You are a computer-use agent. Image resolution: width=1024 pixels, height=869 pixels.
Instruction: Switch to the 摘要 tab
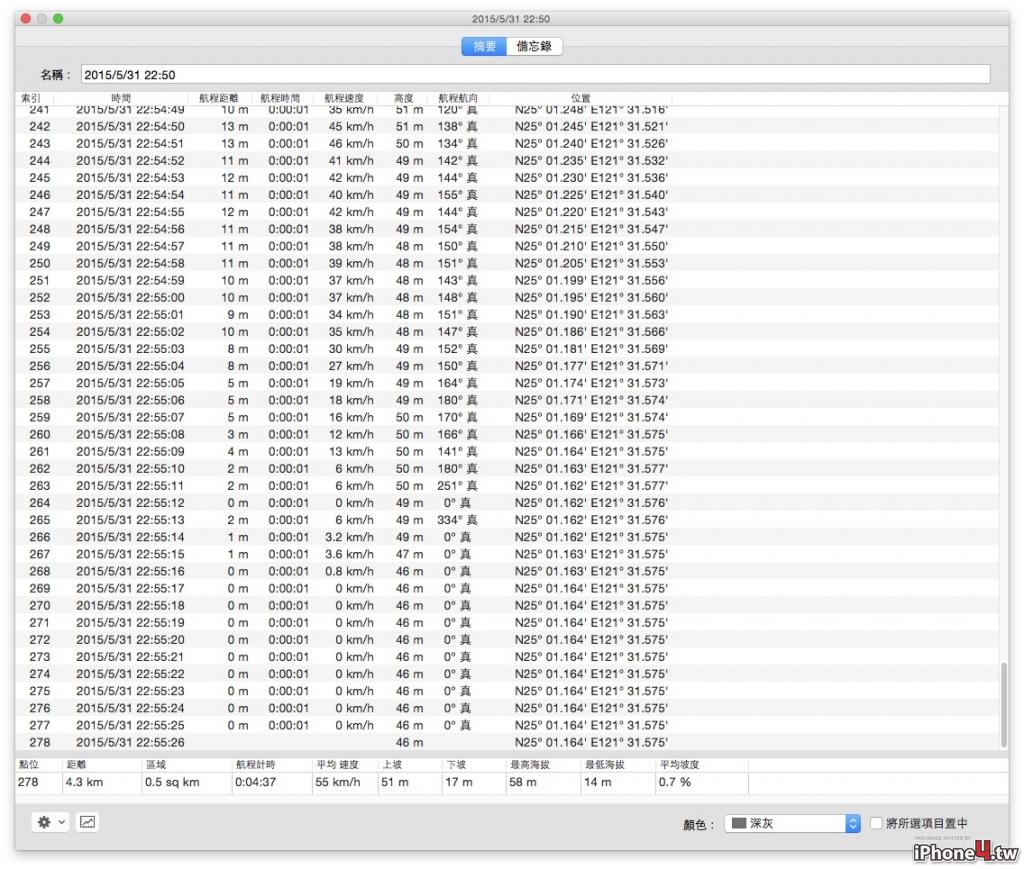point(484,46)
